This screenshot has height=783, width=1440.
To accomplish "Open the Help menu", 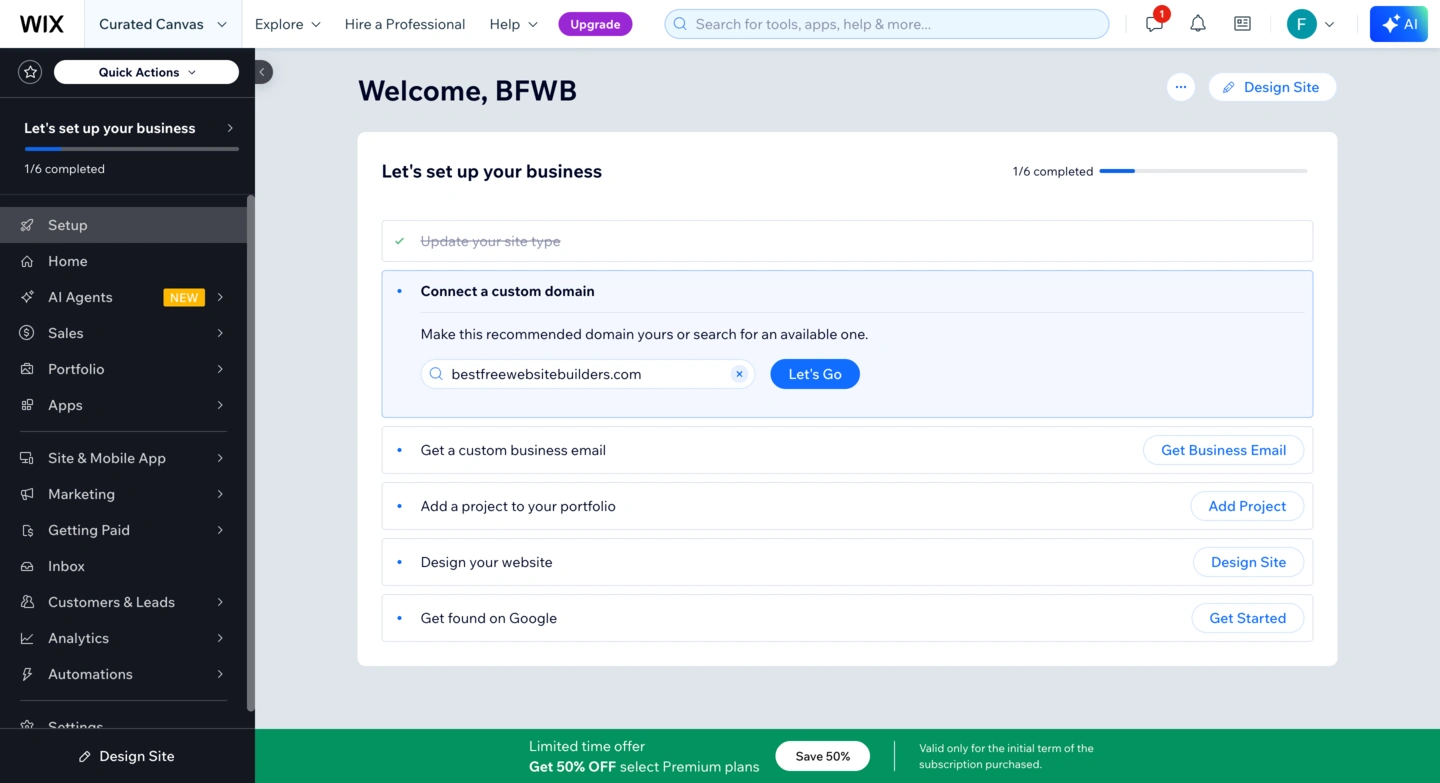I will click(512, 23).
